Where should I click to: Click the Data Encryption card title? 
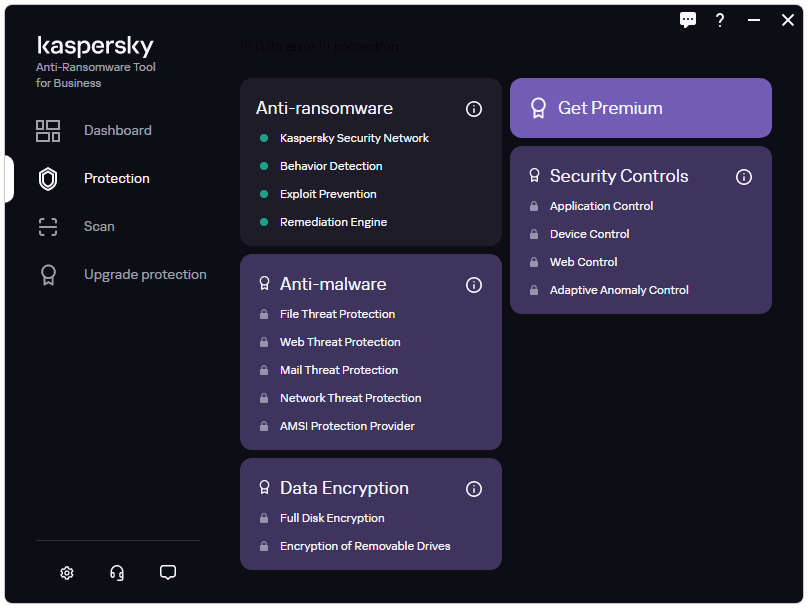tap(344, 488)
